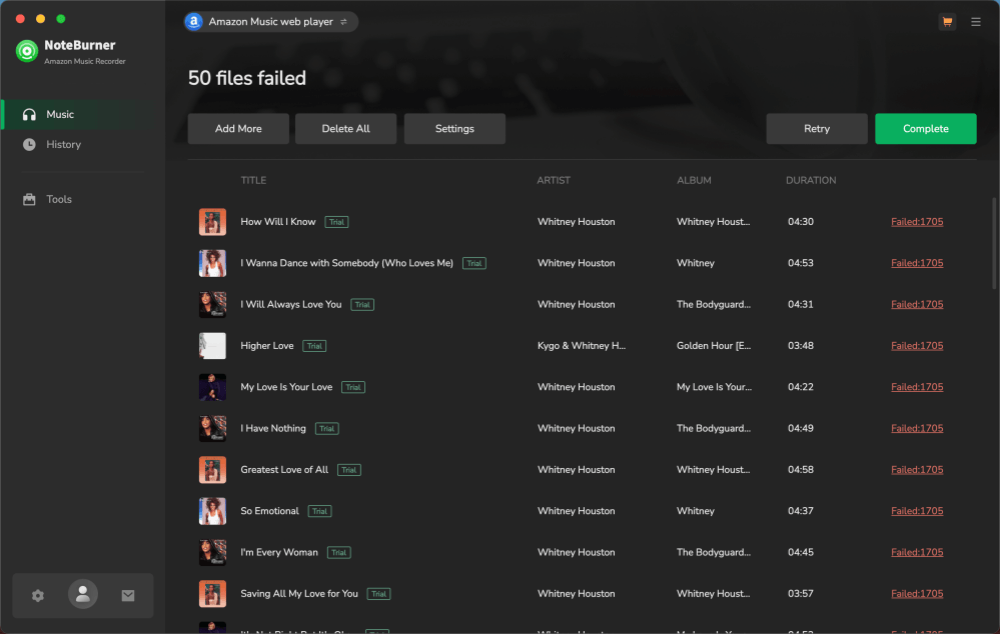Open the Settings button above list
Viewport: 1000px width, 634px height.
[455, 128]
